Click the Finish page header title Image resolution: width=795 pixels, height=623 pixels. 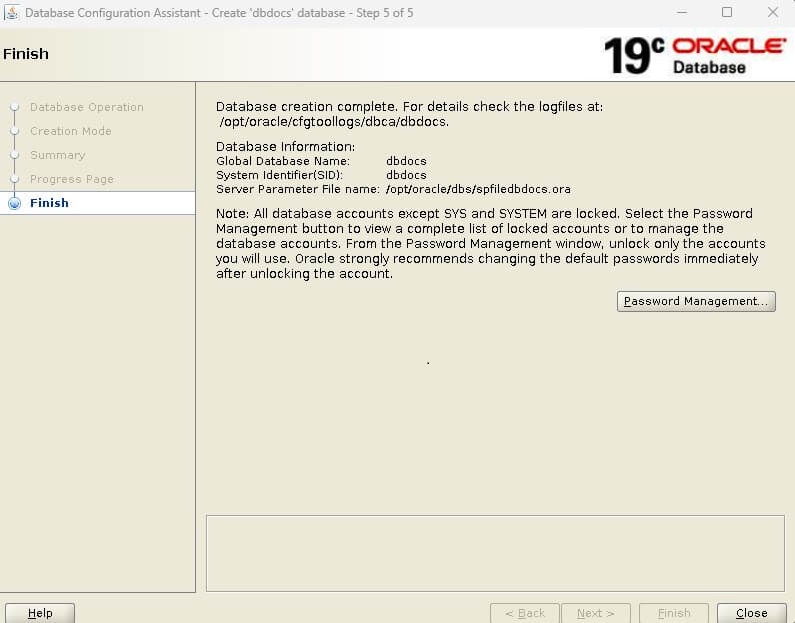[x=26, y=54]
